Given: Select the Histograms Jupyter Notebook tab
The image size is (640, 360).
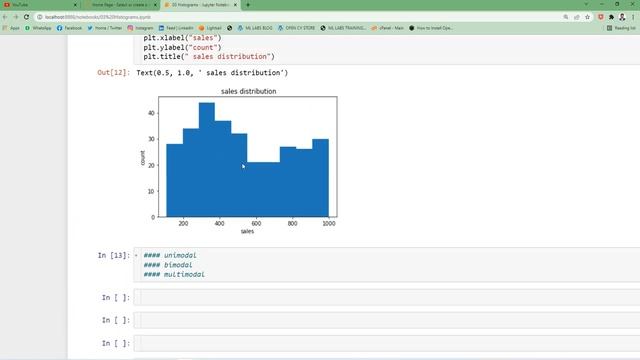Looking at the screenshot, I should coord(200,5).
